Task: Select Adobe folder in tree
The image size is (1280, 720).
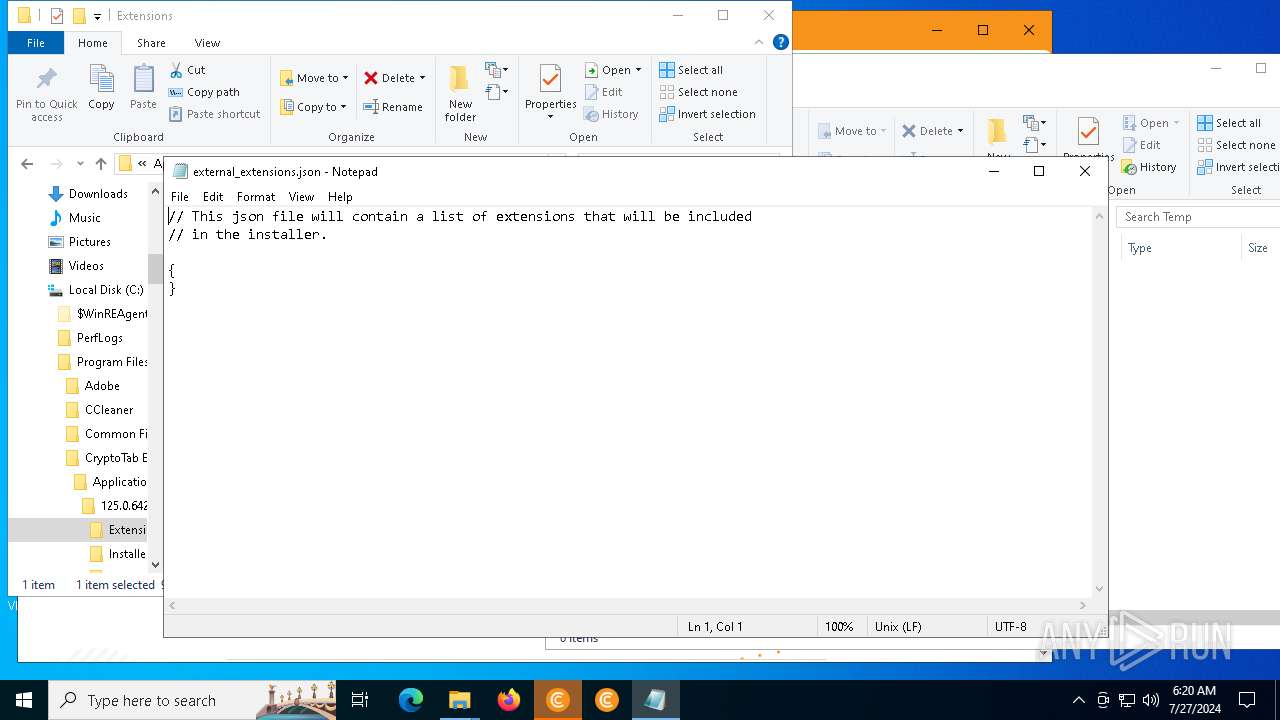Action: (x=101, y=386)
